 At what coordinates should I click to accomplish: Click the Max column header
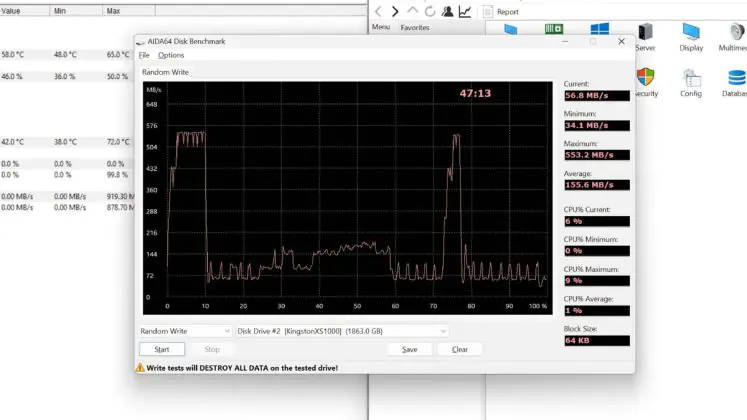click(x=129, y=10)
